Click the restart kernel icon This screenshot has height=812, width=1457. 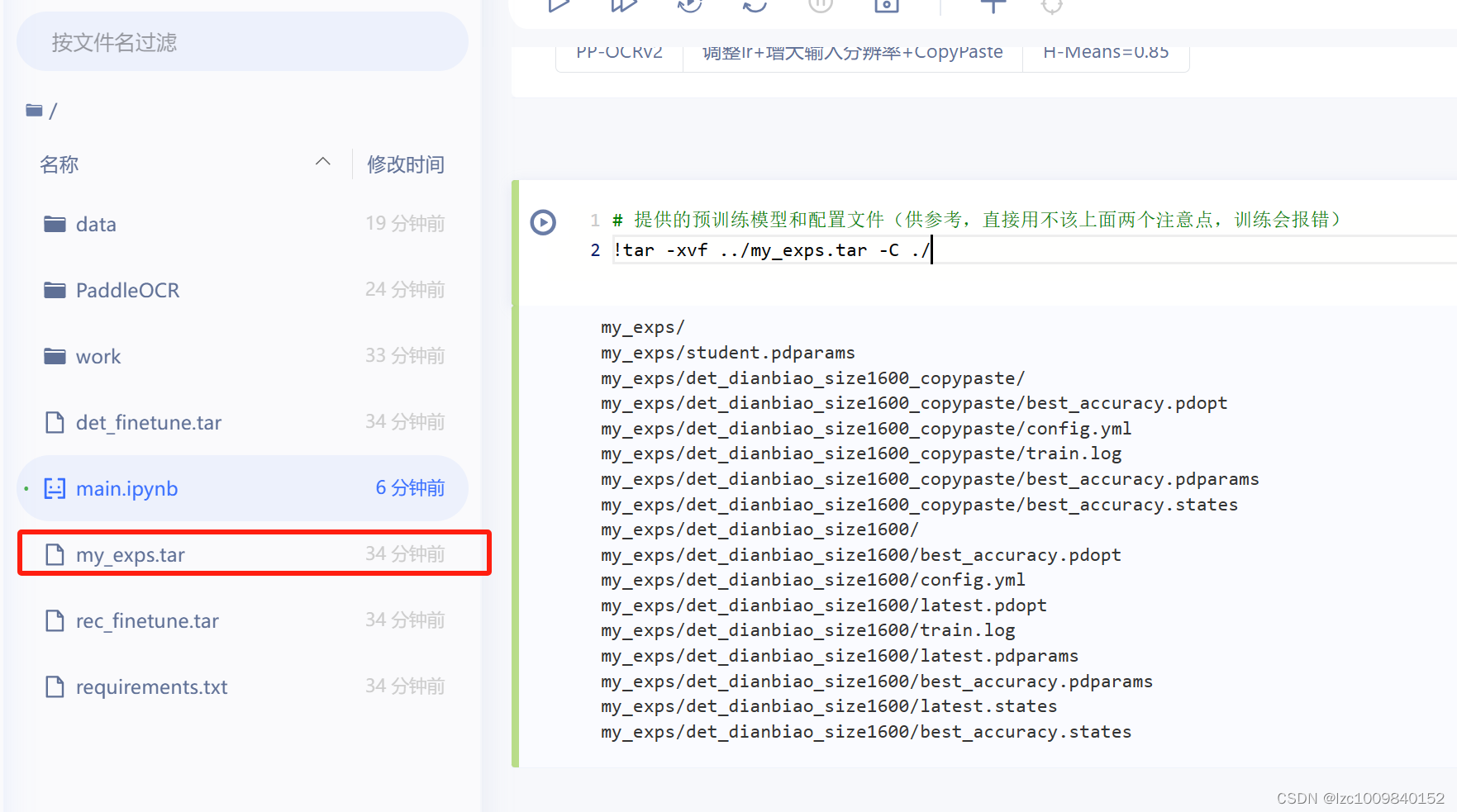(754, 7)
